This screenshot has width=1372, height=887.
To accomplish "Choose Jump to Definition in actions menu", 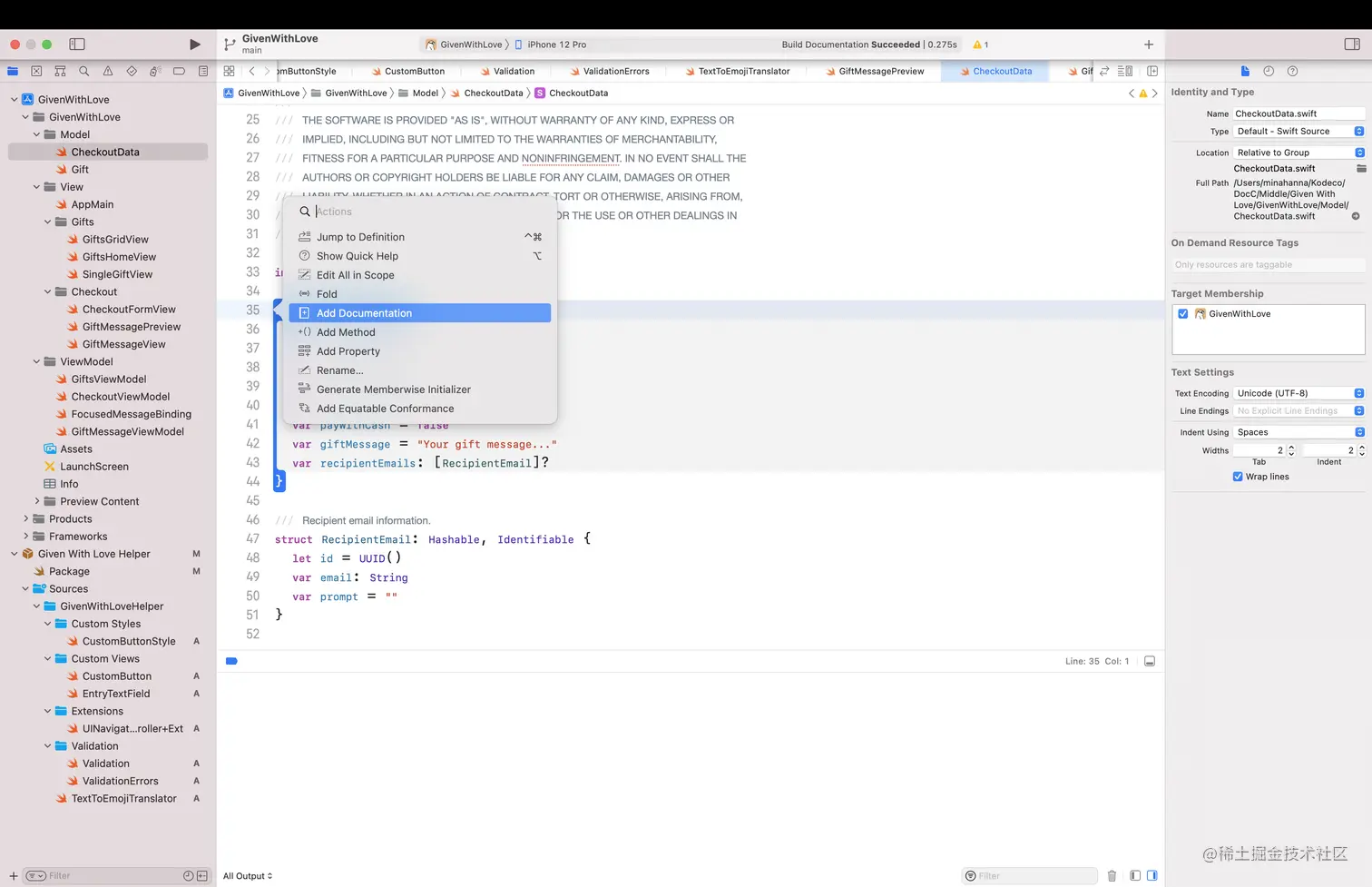I will click(420, 237).
